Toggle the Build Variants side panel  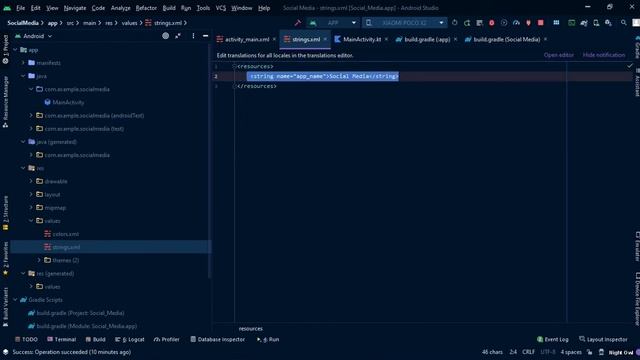click(x=5, y=307)
